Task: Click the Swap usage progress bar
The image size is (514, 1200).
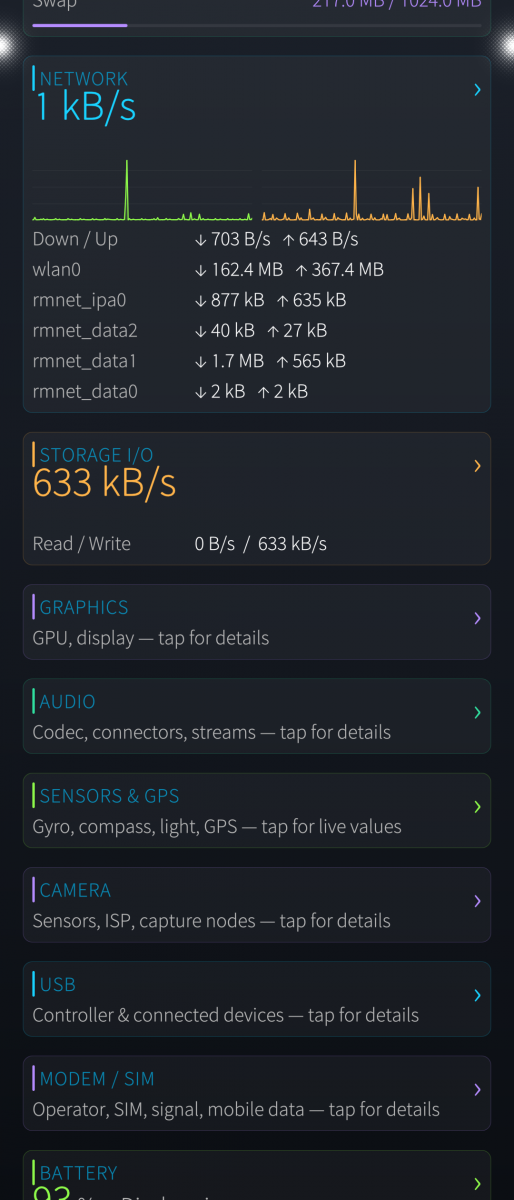Action: click(257, 25)
